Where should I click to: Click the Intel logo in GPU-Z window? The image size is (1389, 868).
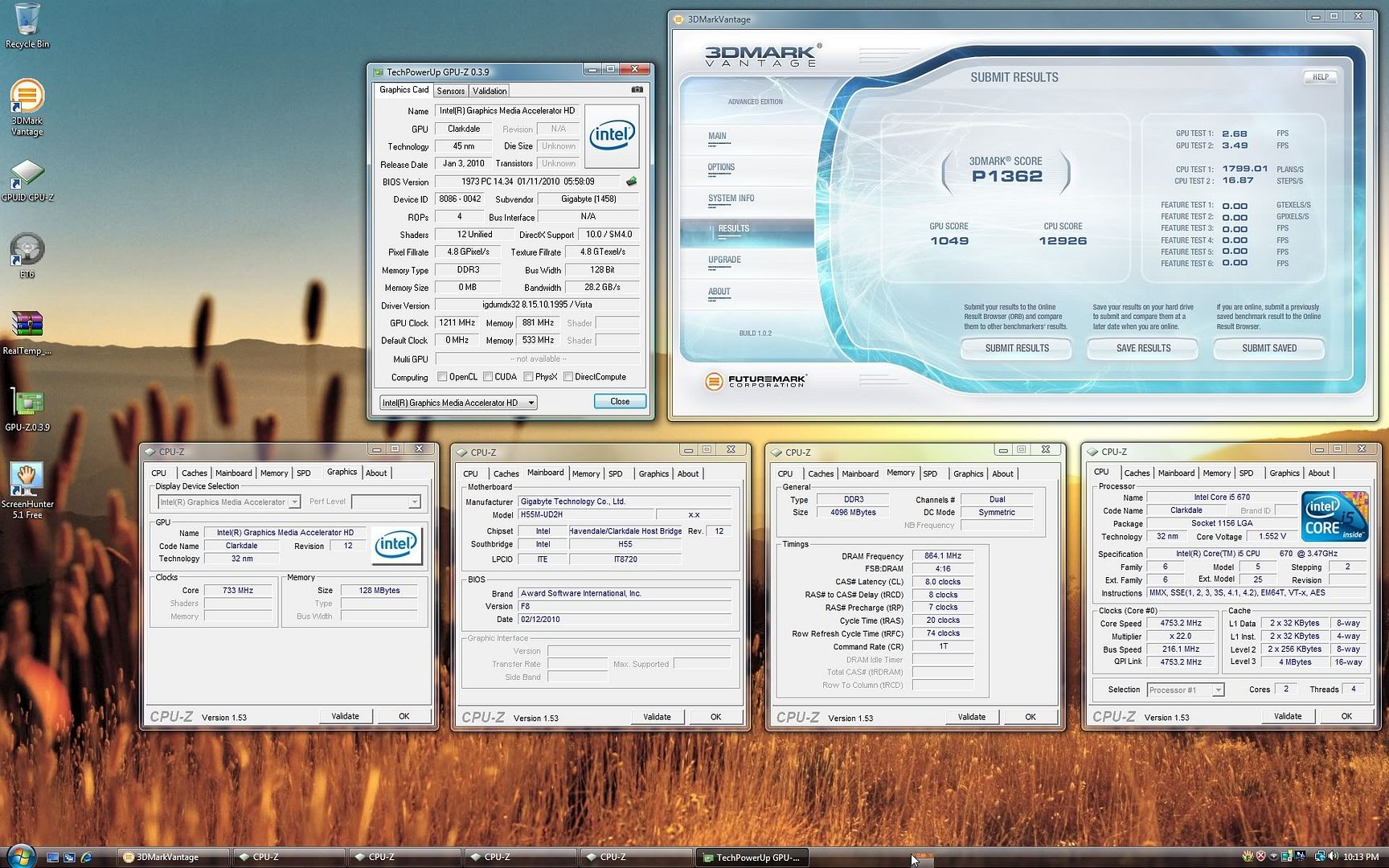click(x=612, y=136)
